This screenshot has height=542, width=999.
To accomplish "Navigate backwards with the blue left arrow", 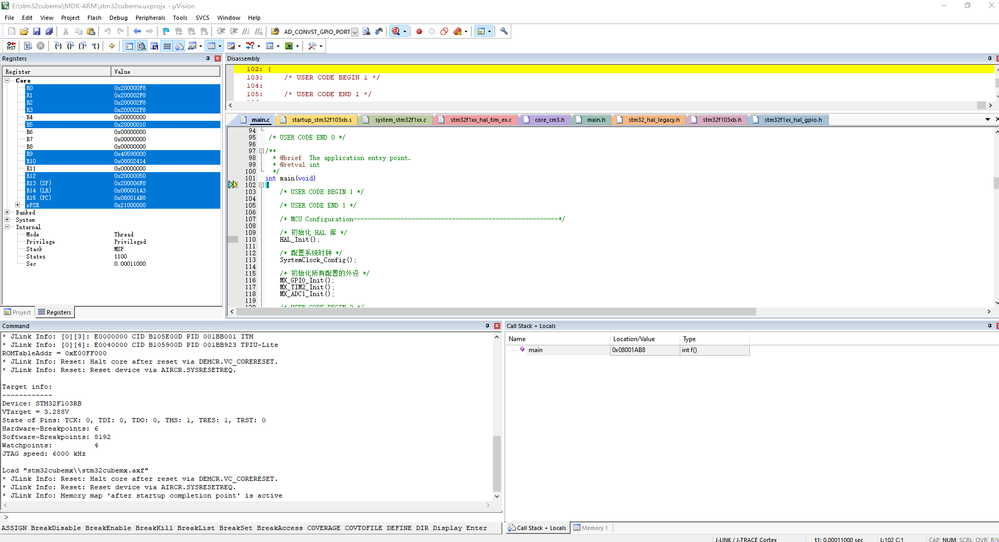I will point(137,31).
